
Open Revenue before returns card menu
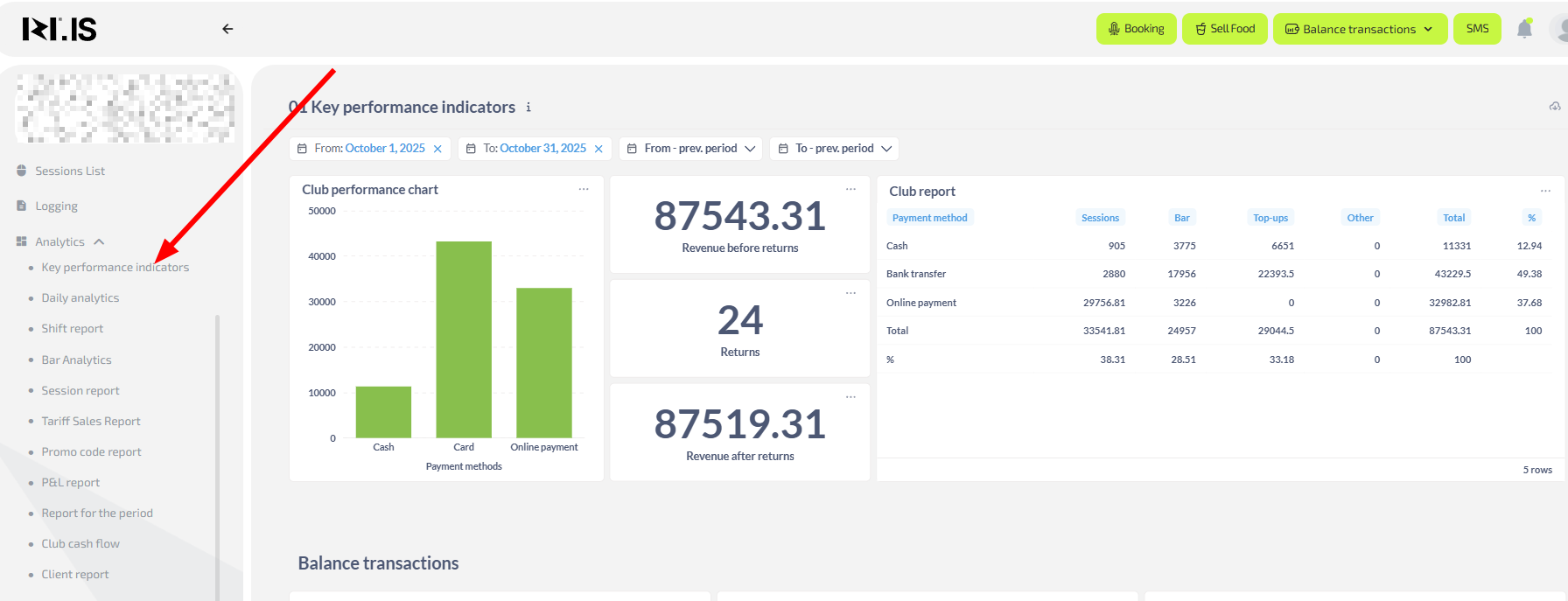tap(850, 189)
